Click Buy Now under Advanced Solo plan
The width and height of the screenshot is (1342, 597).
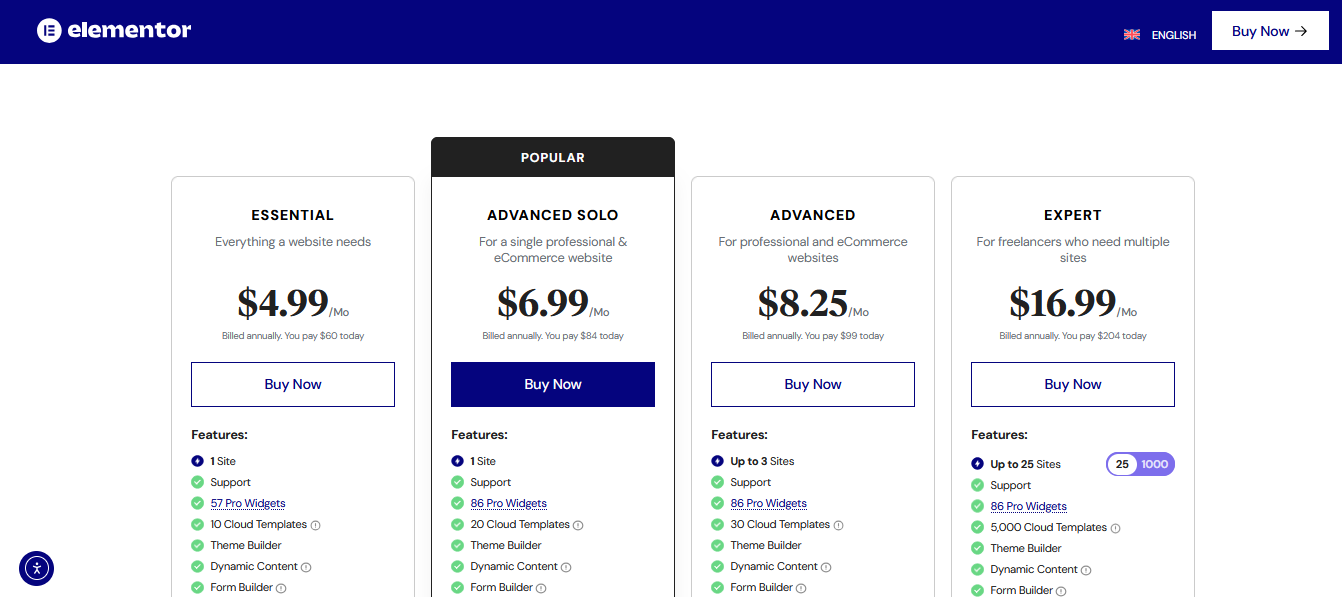[553, 384]
